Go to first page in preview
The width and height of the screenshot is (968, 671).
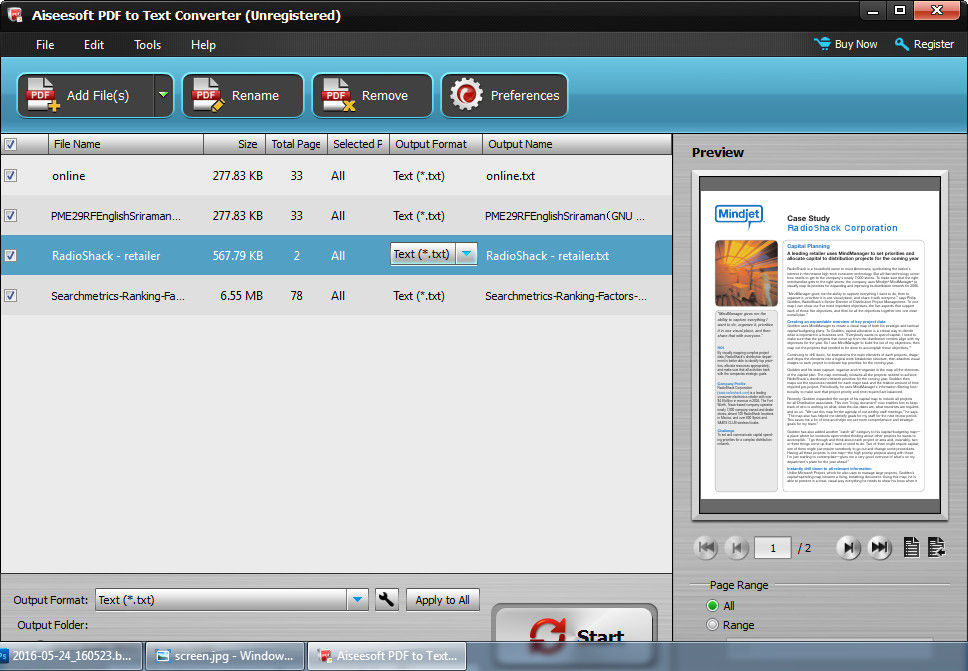707,548
